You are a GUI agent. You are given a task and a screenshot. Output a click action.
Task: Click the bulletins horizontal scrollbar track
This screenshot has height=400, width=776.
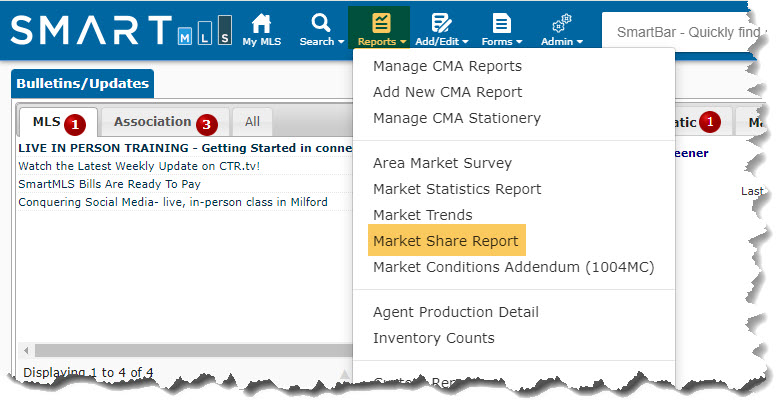(x=193, y=350)
